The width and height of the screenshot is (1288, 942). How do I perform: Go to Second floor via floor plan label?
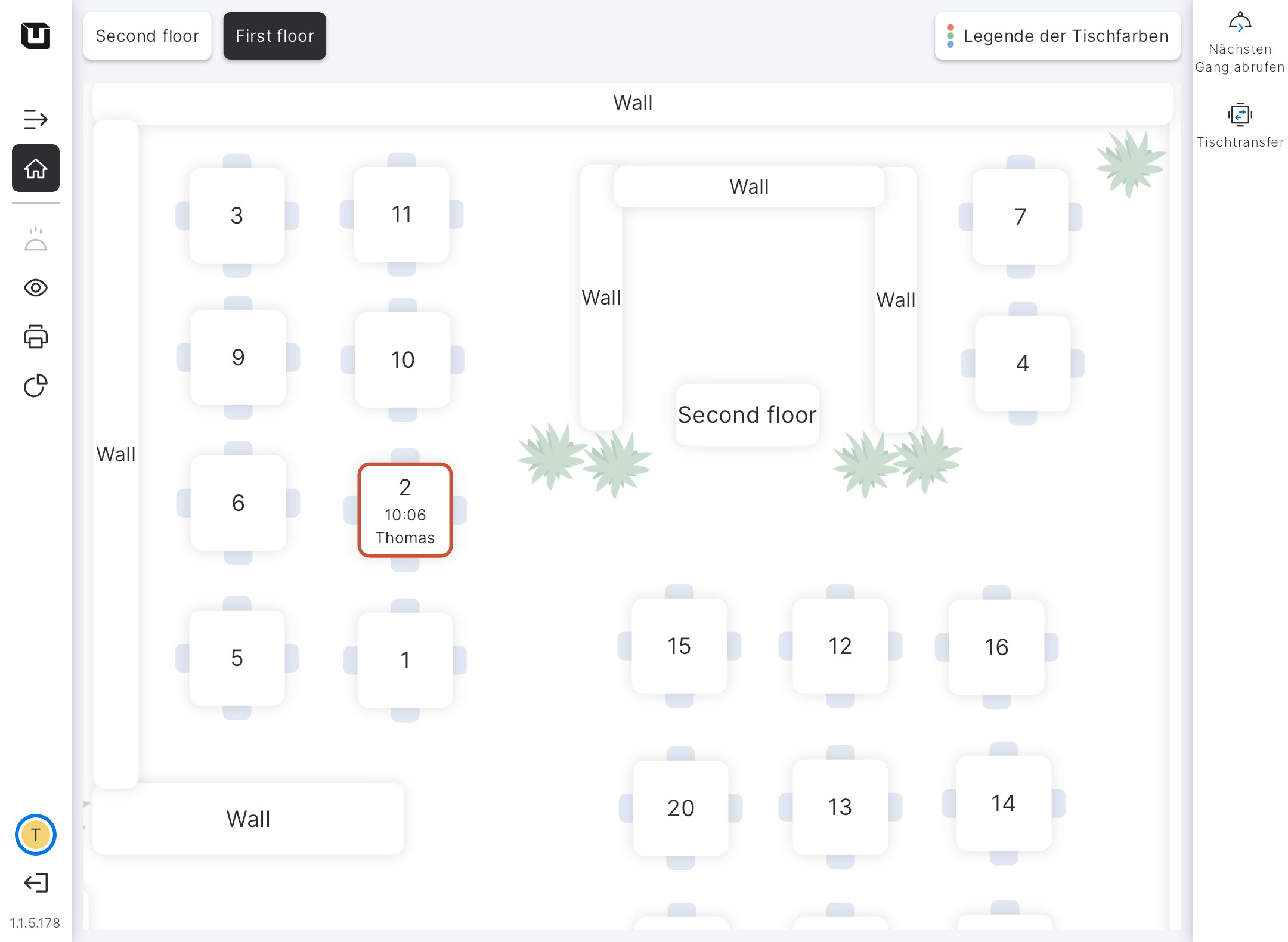click(x=747, y=414)
